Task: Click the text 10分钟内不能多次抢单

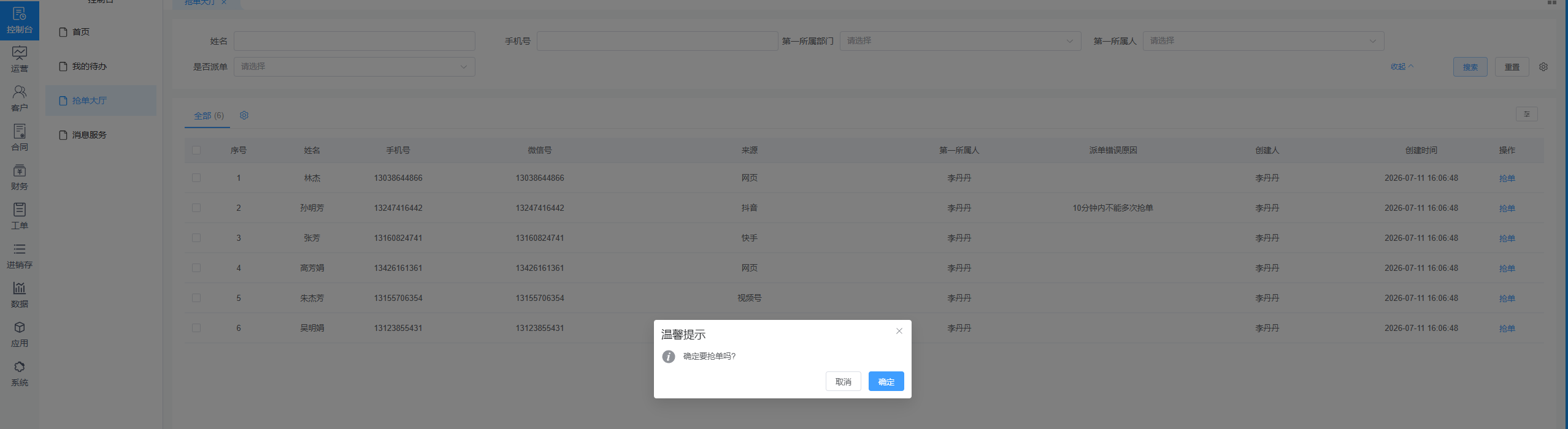Action: [1112, 208]
